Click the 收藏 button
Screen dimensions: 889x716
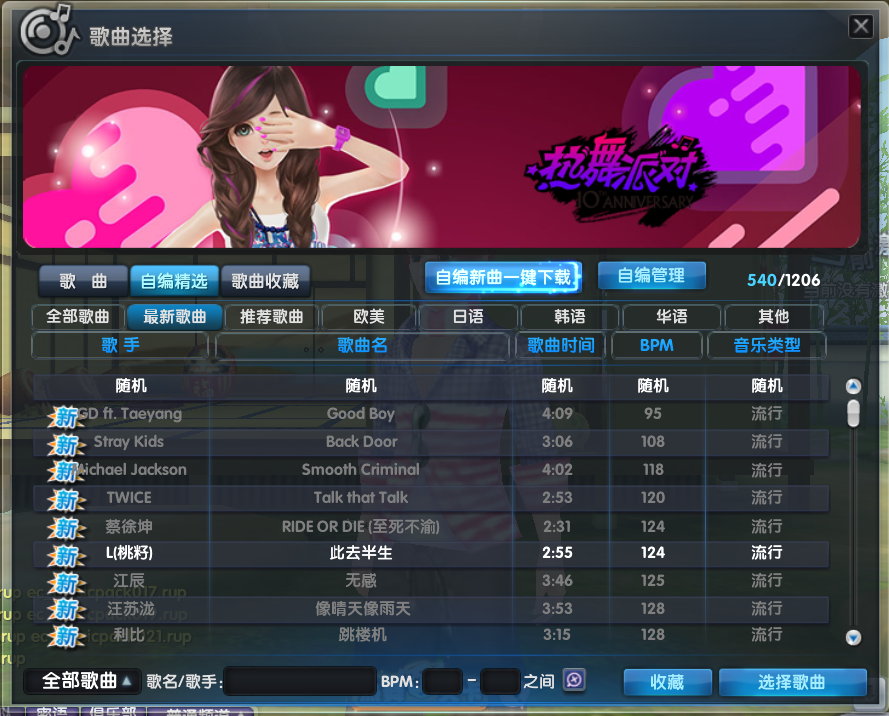click(667, 682)
